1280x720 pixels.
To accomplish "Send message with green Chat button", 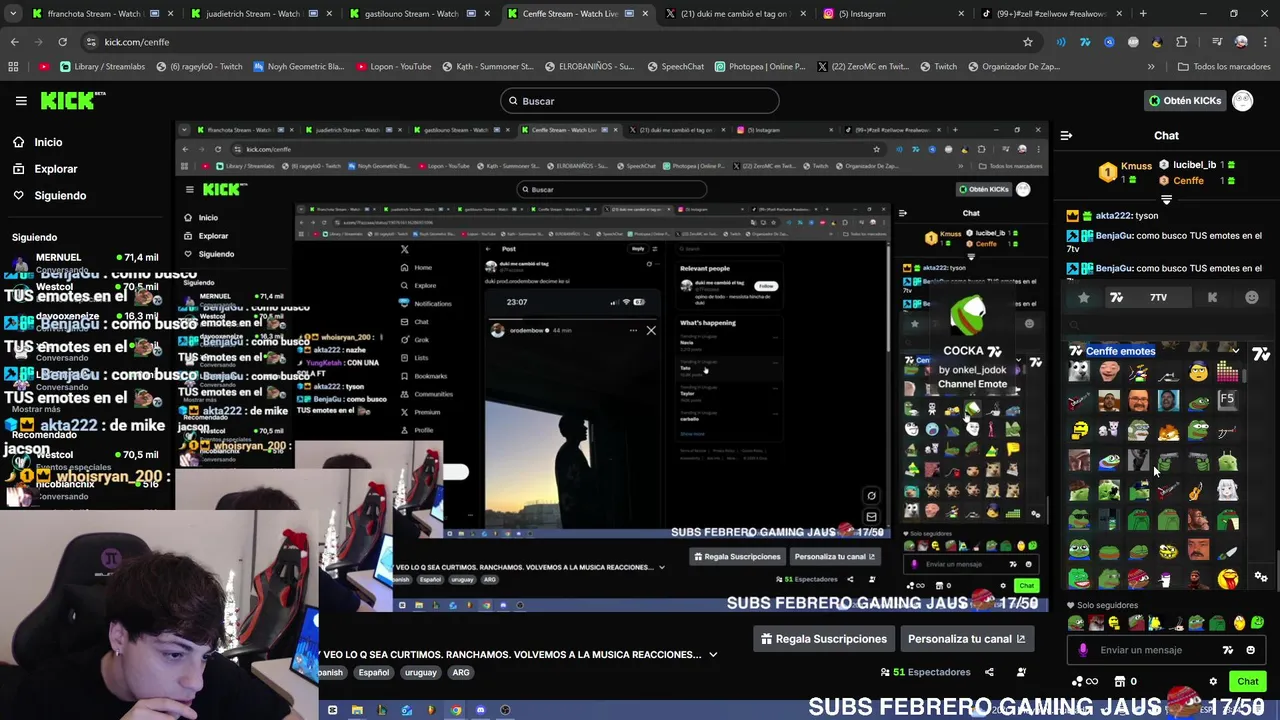I will [x=1247, y=681].
